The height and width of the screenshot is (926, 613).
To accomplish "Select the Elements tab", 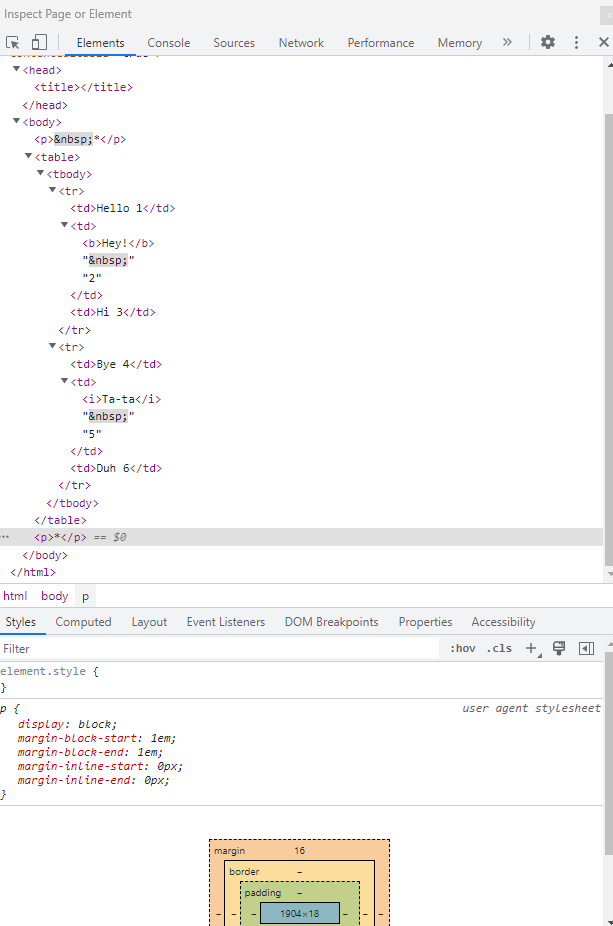I will coord(100,43).
